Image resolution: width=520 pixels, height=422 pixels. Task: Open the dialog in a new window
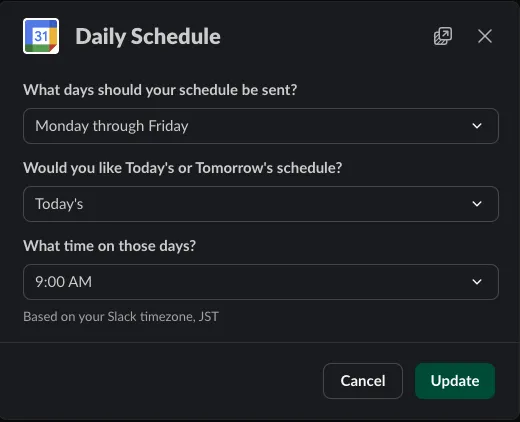[x=443, y=36]
